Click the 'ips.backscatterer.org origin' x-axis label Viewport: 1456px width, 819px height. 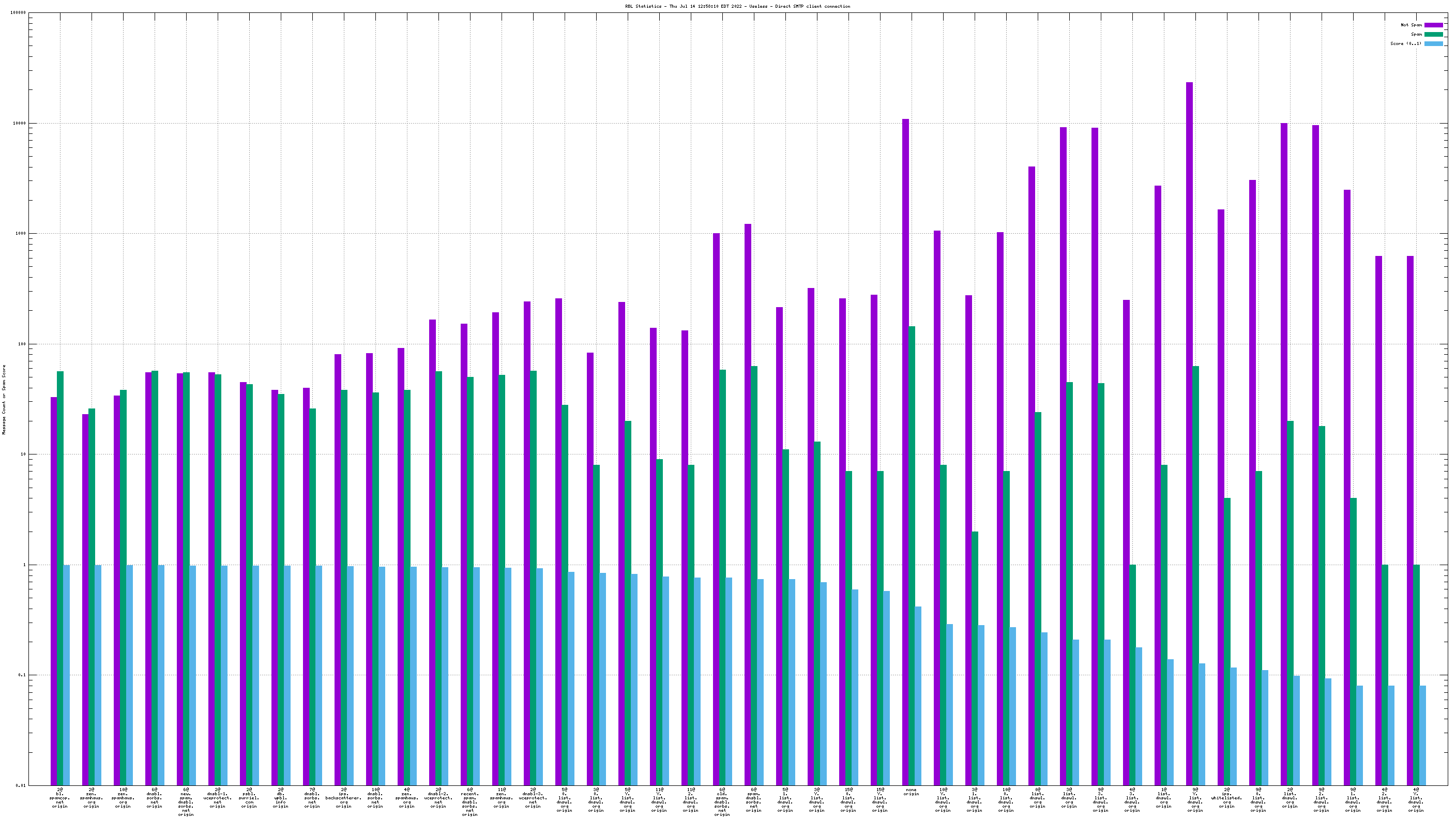[344, 797]
